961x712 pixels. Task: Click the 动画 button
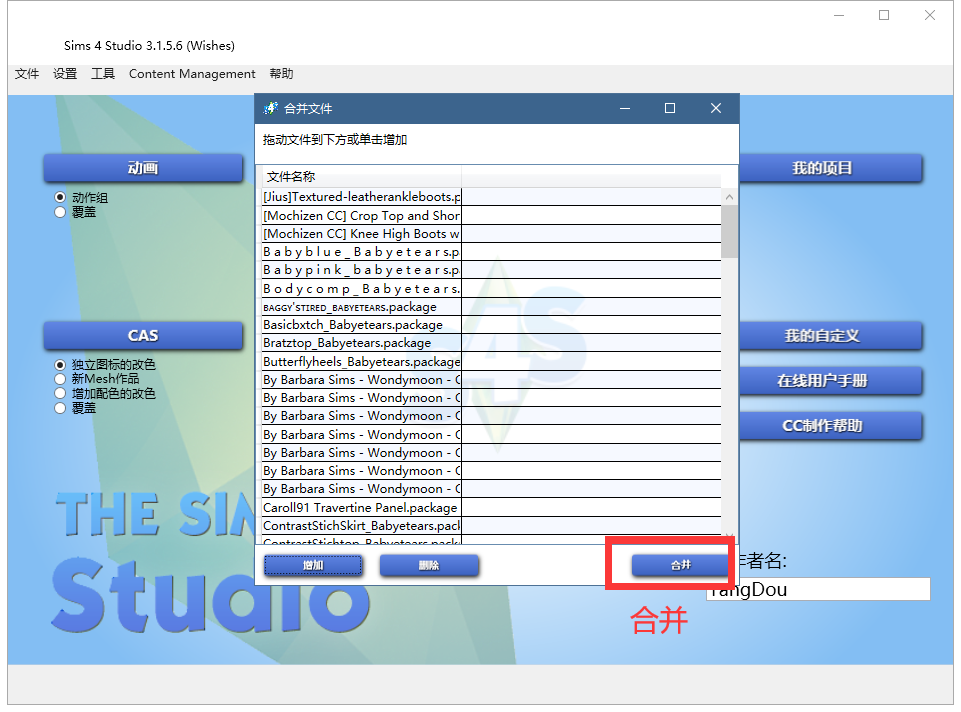[143, 168]
